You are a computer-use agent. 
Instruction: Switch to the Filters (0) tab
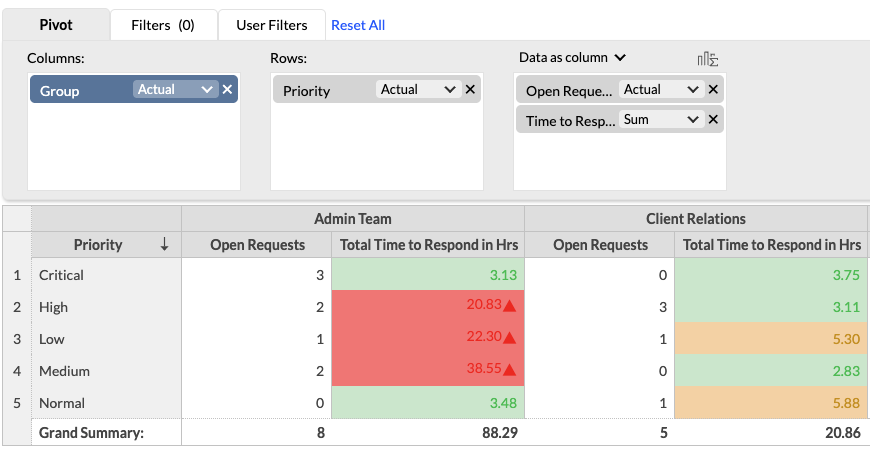(162, 25)
